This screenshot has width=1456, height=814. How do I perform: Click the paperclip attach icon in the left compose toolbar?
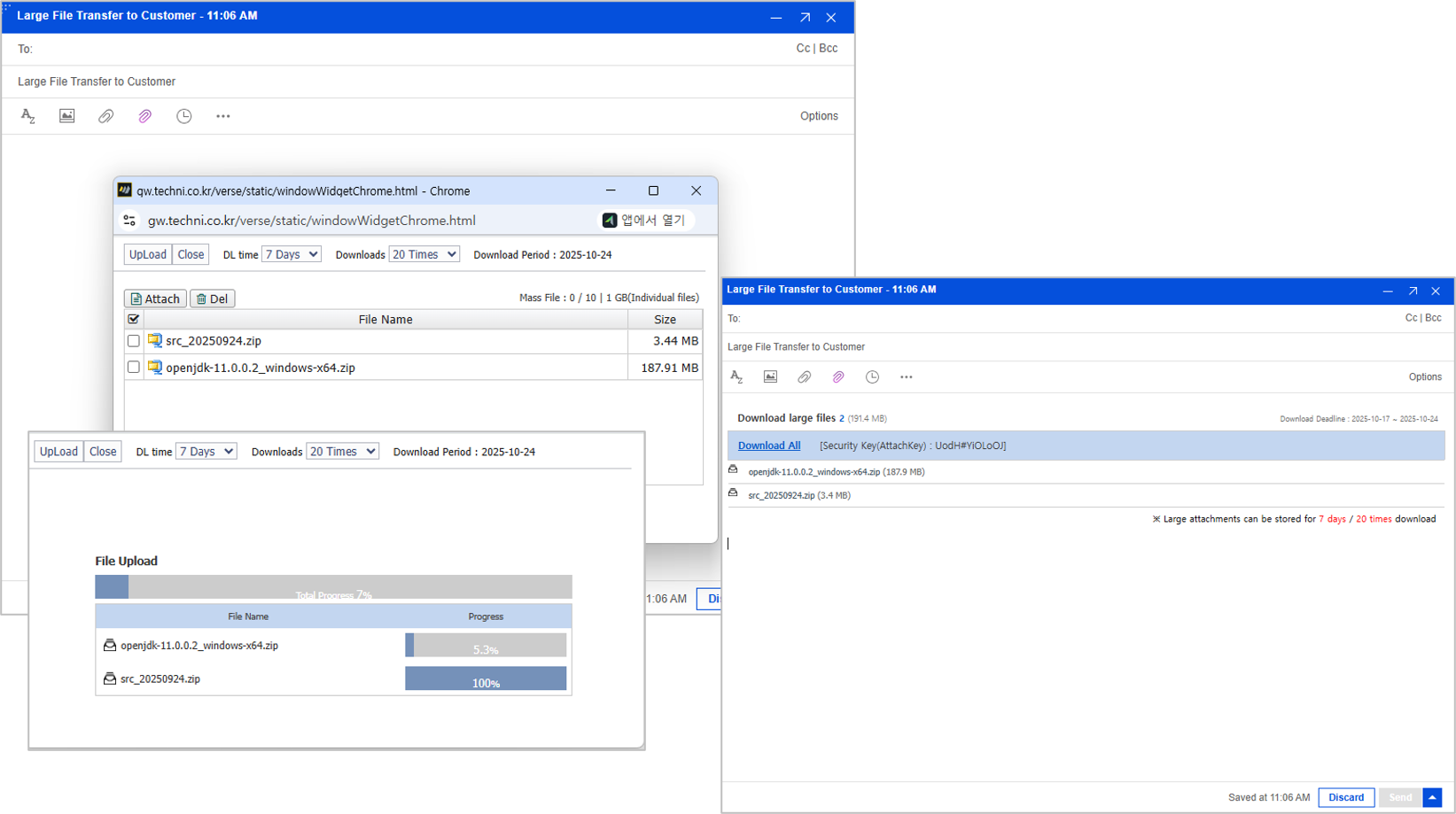(x=105, y=116)
